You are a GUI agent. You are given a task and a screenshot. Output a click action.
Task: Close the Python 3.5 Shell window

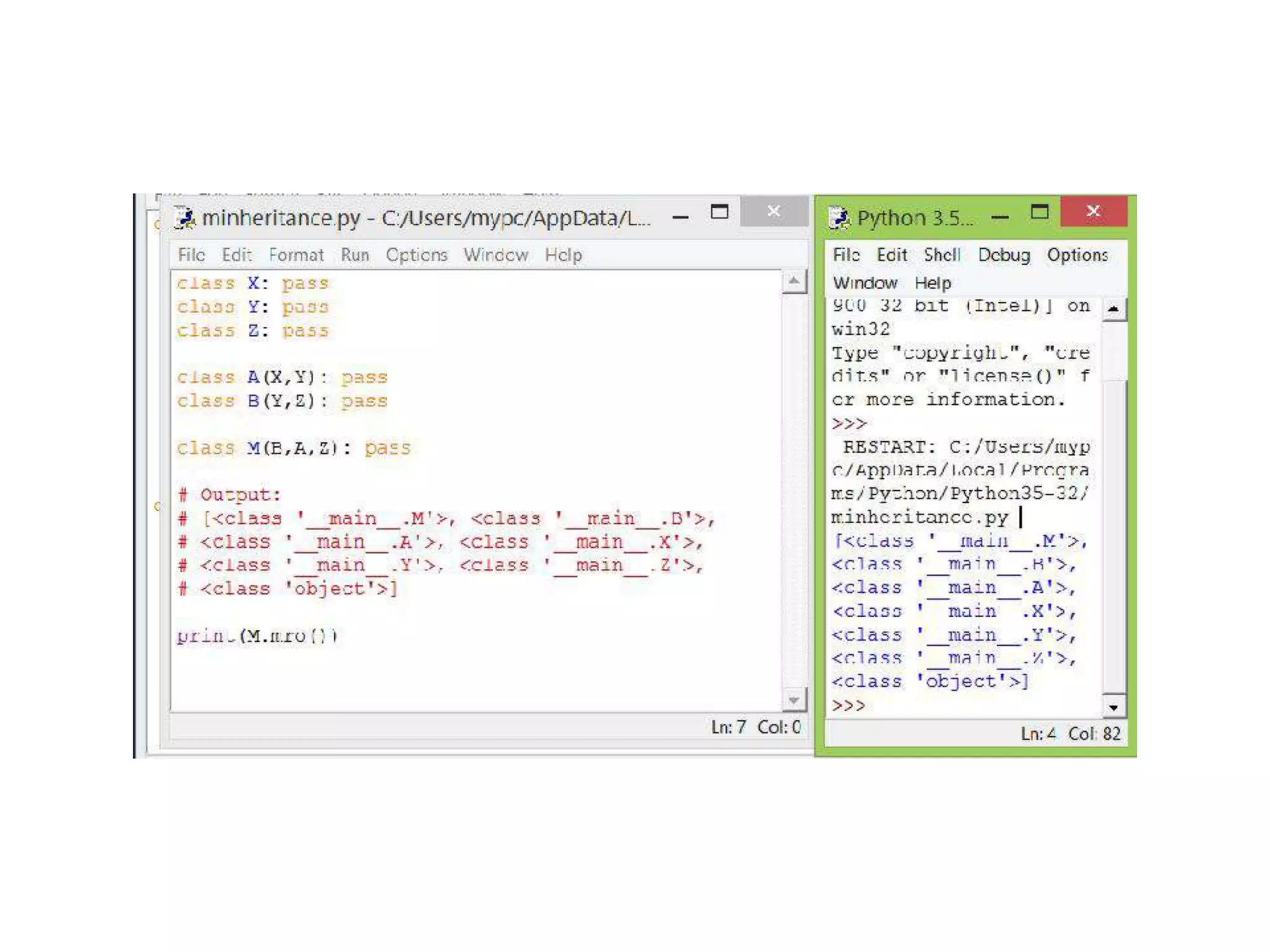tap(1093, 211)
